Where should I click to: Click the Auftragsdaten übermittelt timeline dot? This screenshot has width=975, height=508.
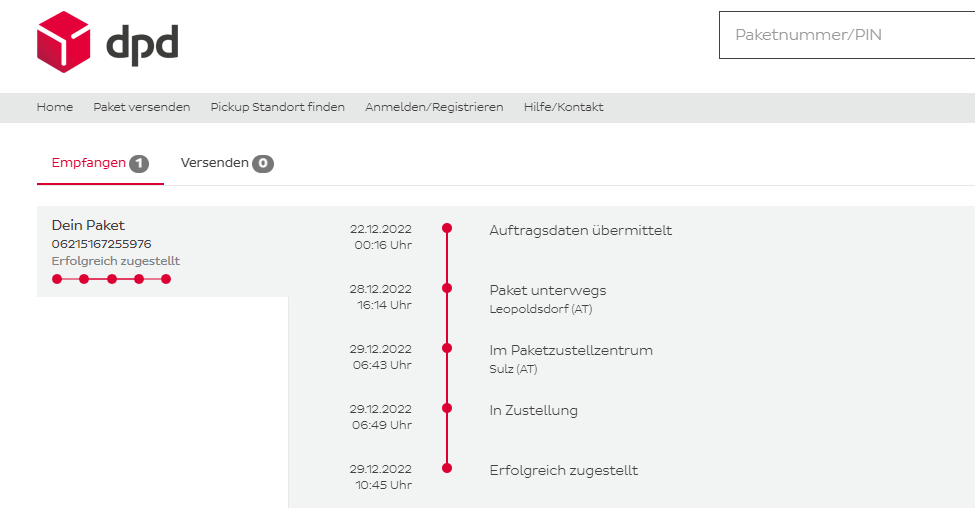[x=447, y=229]
